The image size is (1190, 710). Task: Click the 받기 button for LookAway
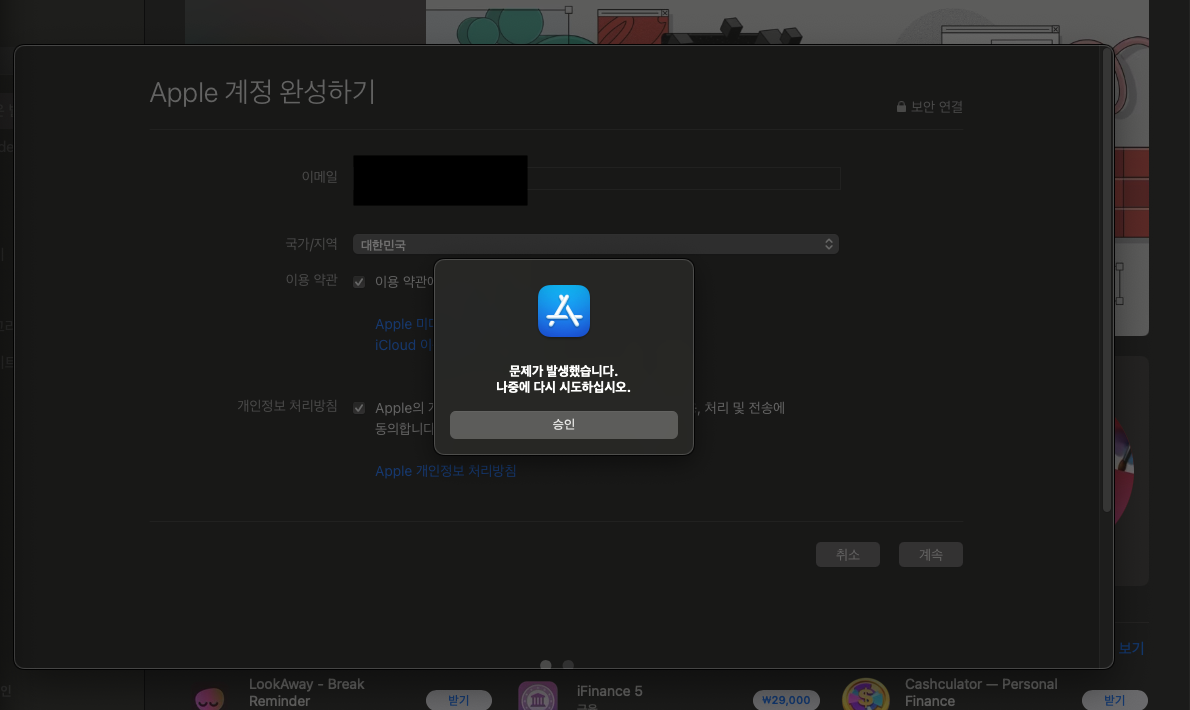(x=457, y=700)
